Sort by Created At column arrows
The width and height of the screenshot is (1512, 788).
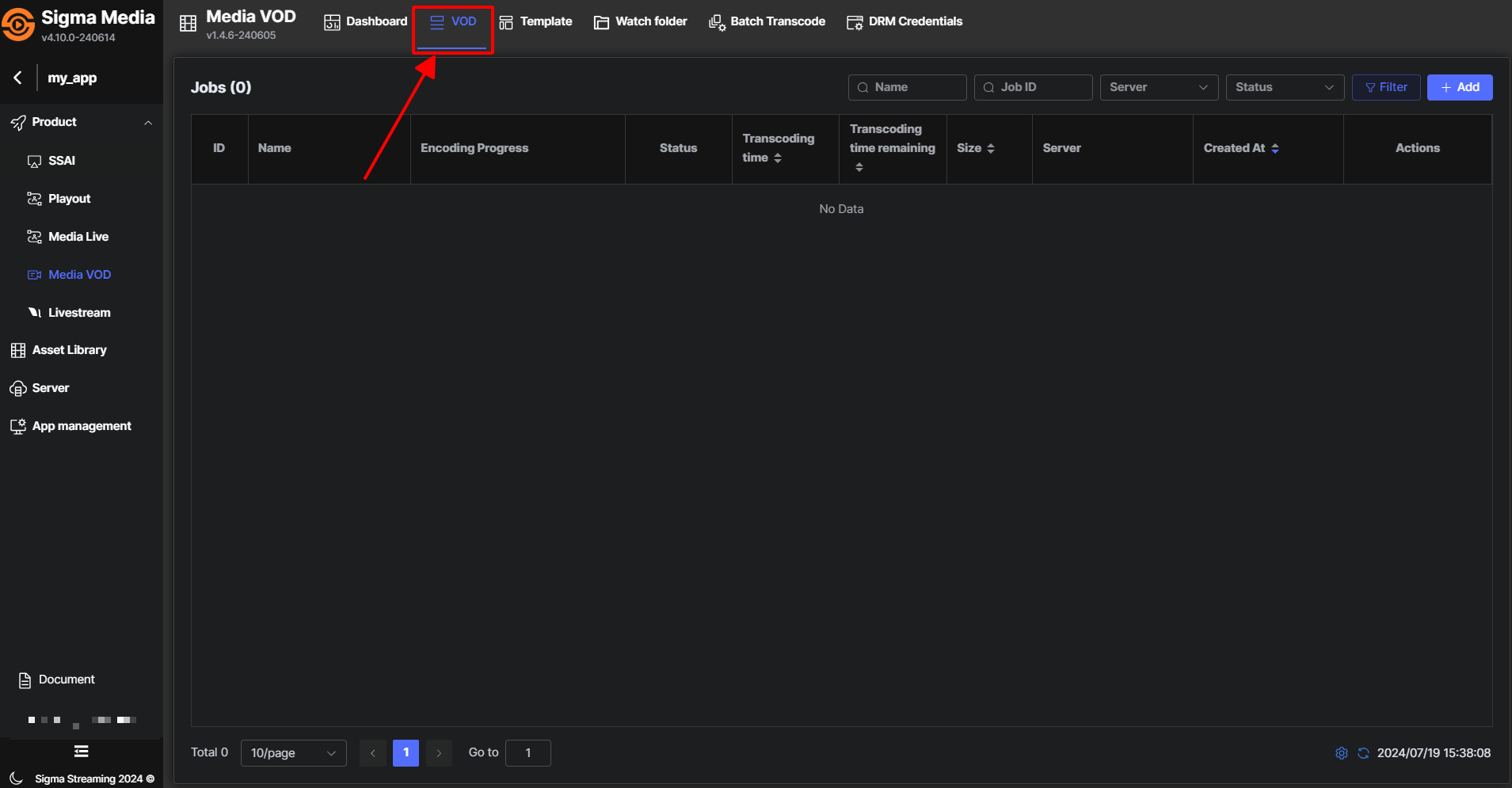pyautogui.click(x=1274, y=148)
